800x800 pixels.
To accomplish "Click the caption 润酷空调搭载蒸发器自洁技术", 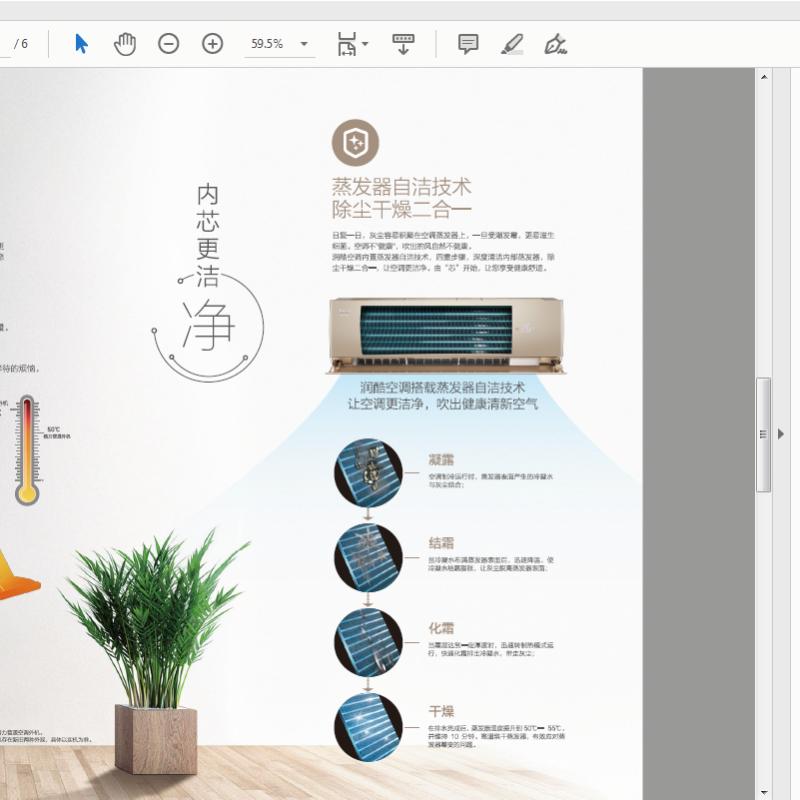I will (442, 388).
